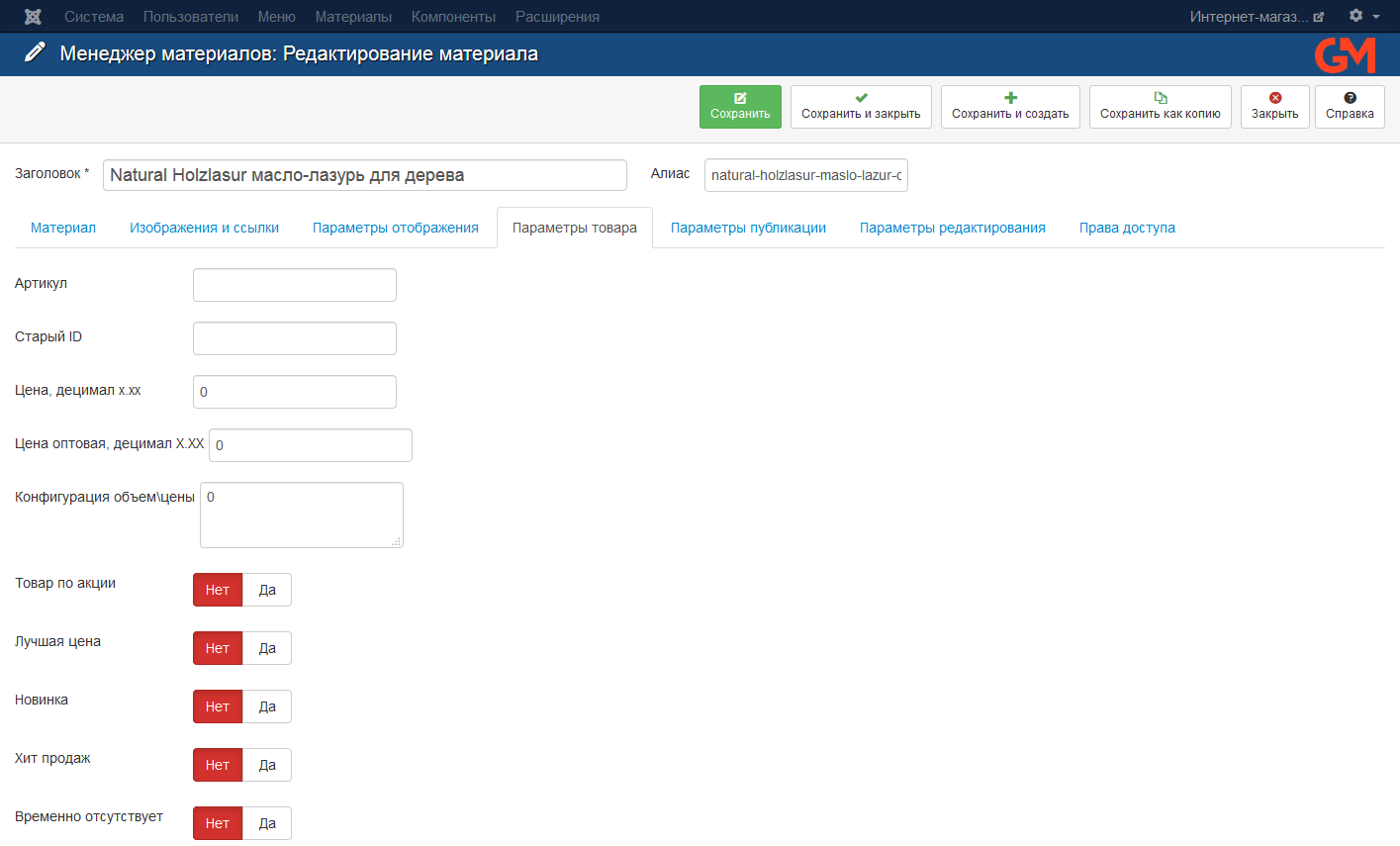Click the green Сохранить button
Screen dimensions: 1400x846
740,106
